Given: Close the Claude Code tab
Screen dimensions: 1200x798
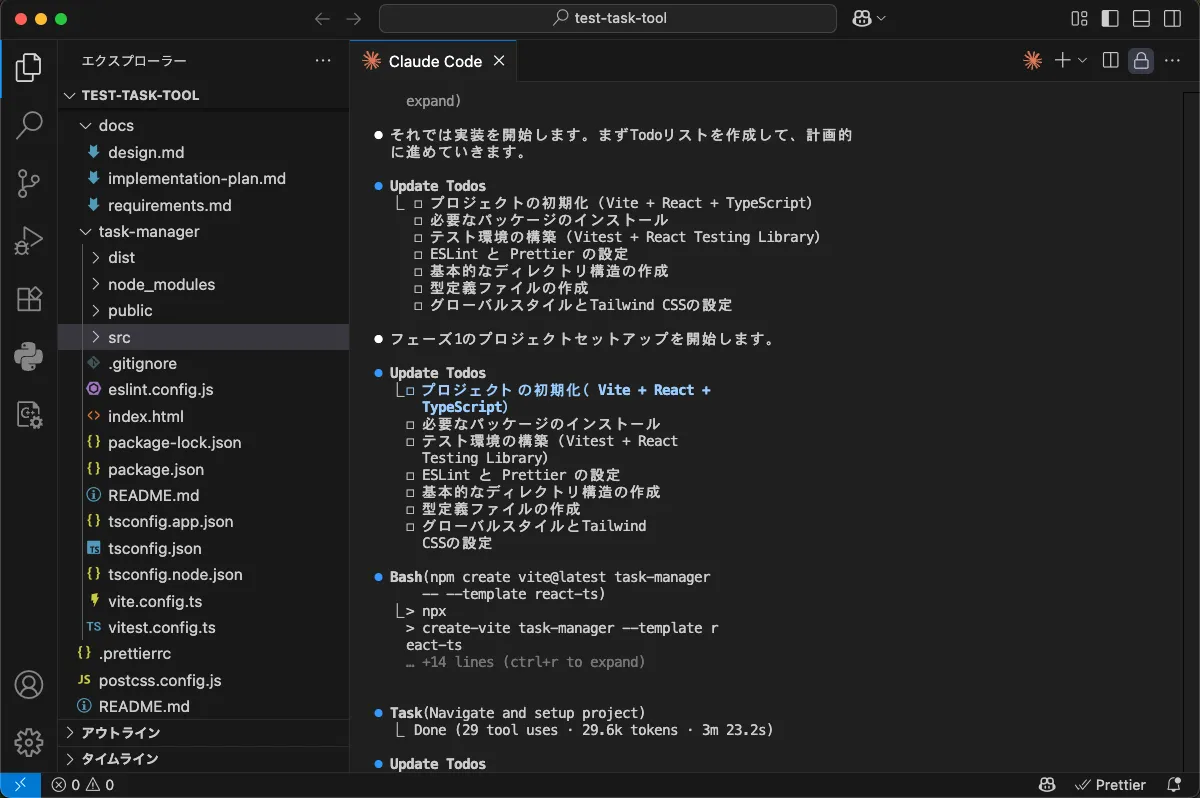Looking at the screenshot, I should (499, 61).
